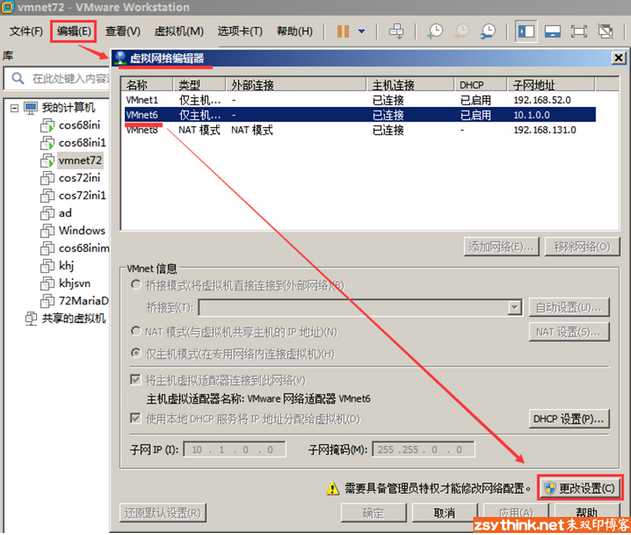This screenshot has width=631, height=535.
Task: Open the 帮助(H) menu
Action: click(295, 31)
